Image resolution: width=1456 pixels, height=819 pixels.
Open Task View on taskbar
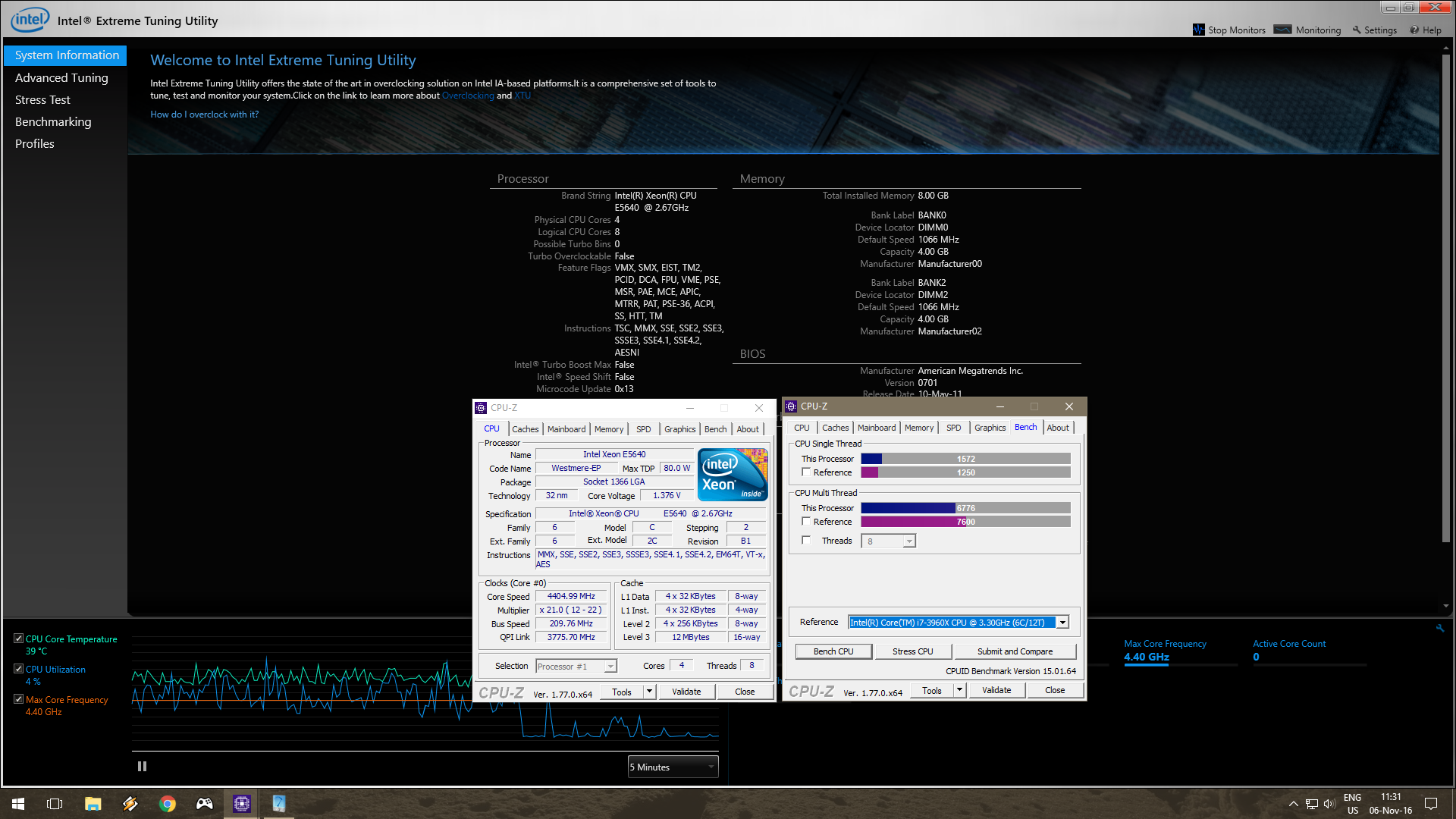click(x=55, y=804)
